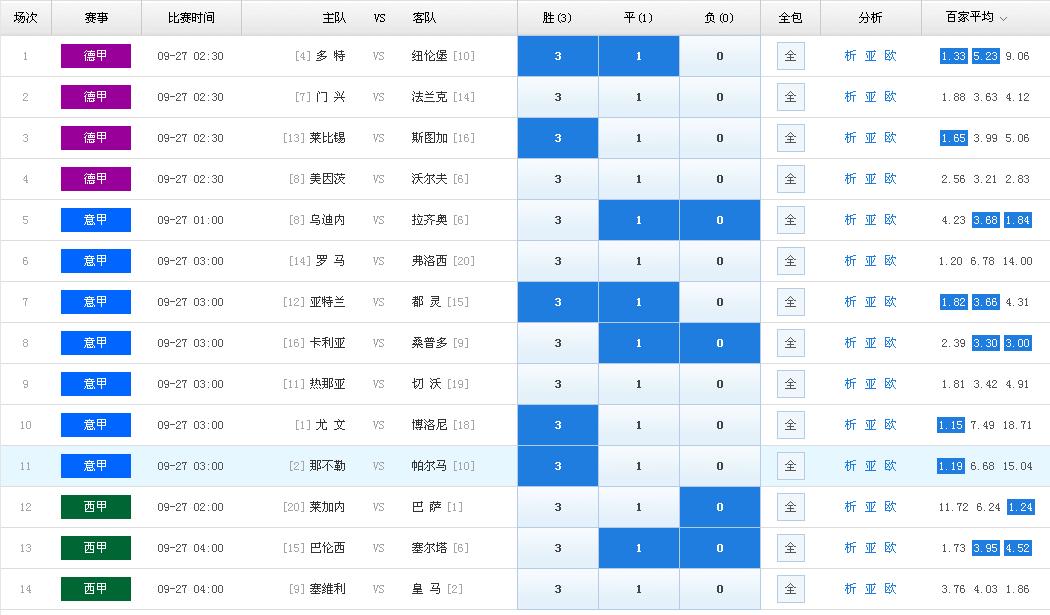Screen dimensions: 1050x615
Task: Click odds 14.00 in 罗马 row
Action: click(1017, 261)
